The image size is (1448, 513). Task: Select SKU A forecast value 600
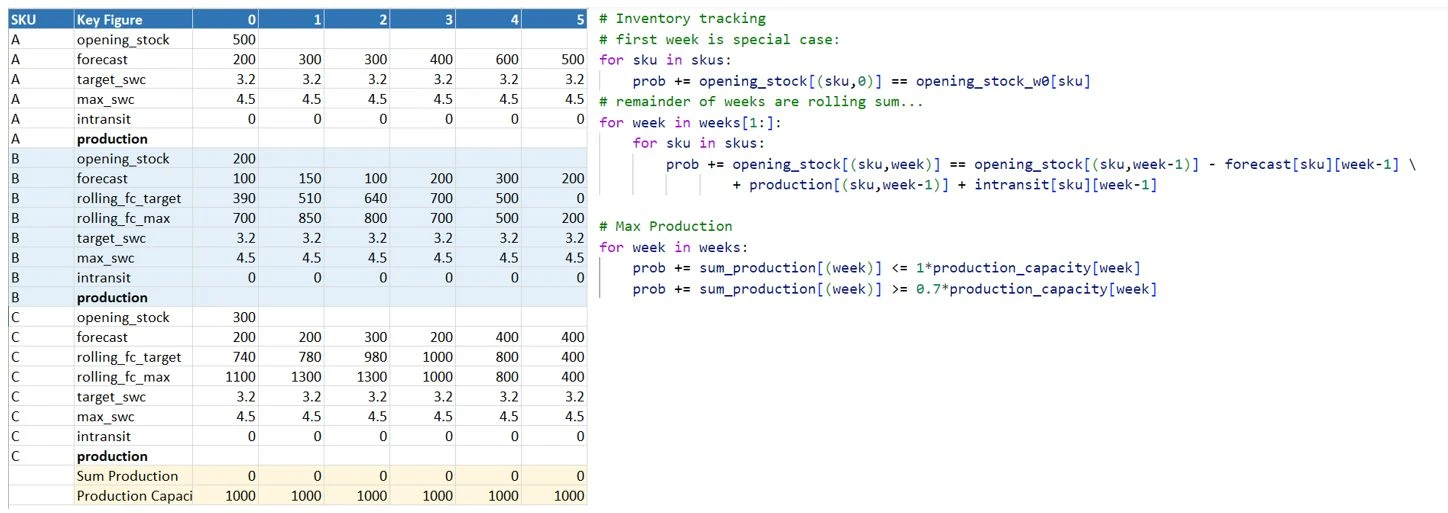(488, 60)
